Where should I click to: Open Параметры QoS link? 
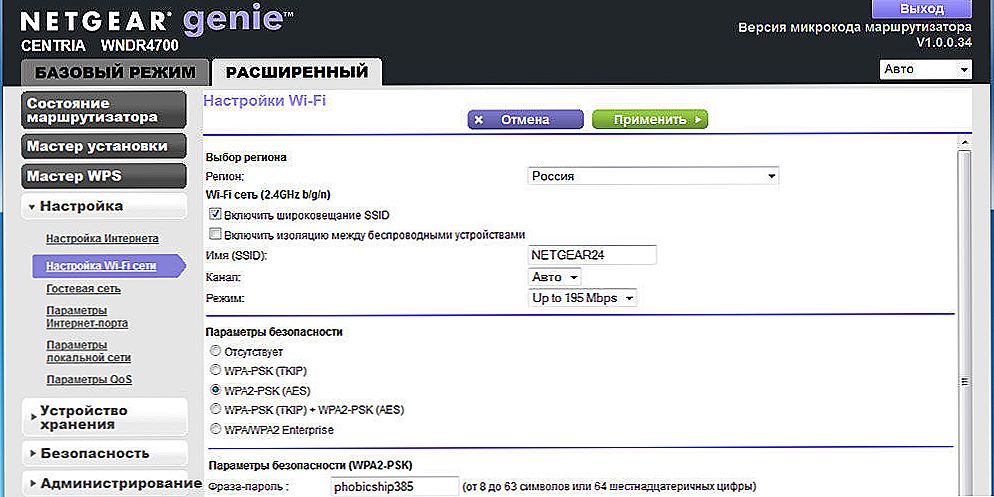89,380
